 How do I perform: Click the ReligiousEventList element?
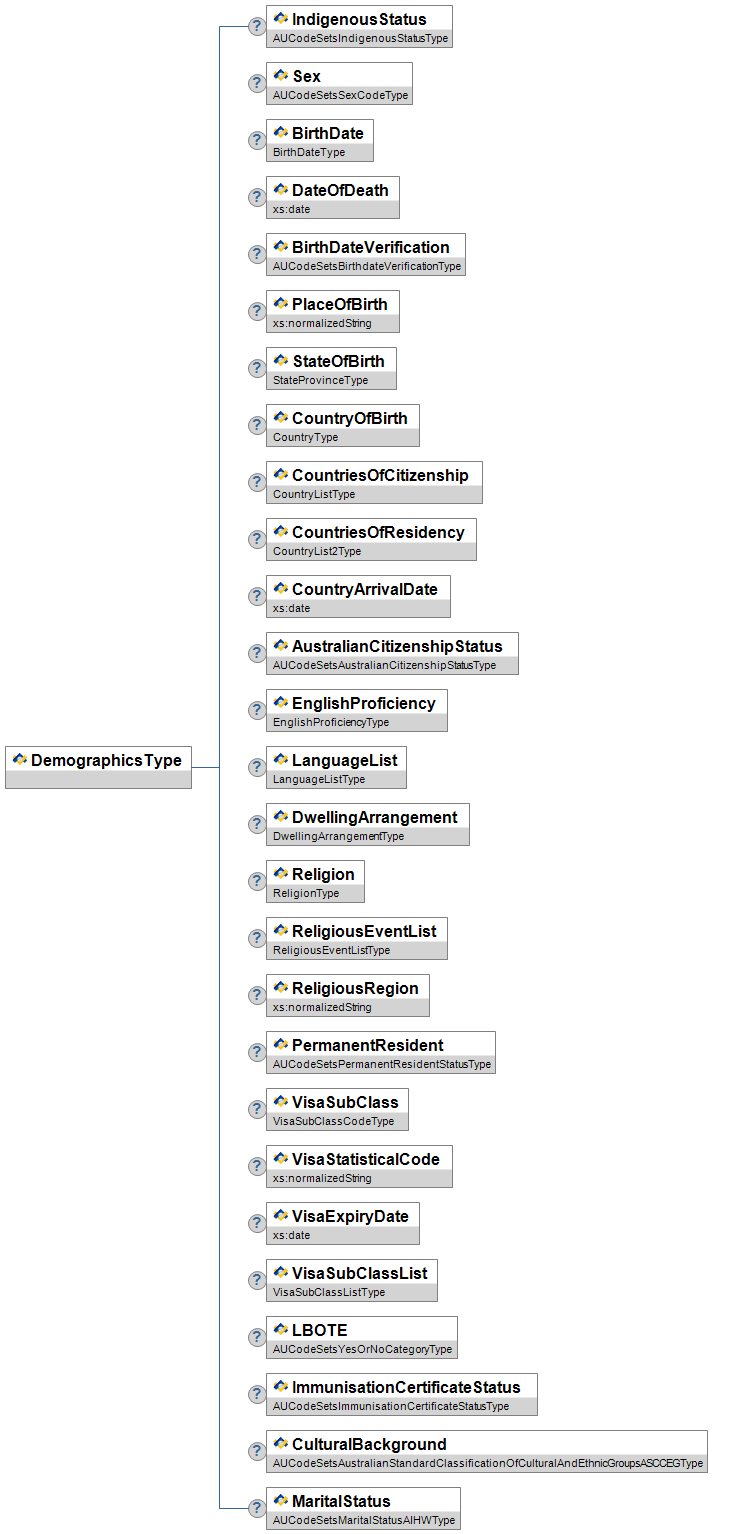point(363,931)
